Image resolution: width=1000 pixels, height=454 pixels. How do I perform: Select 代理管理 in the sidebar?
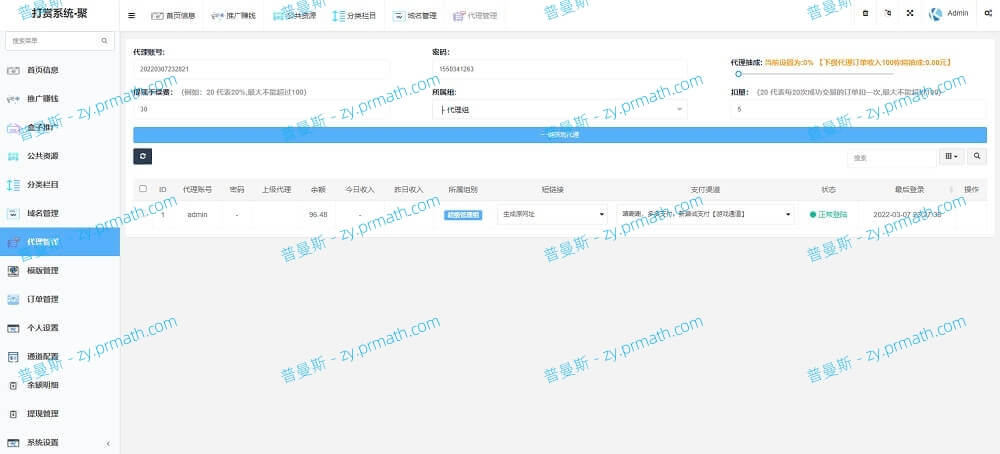click(x=59, y=242)
